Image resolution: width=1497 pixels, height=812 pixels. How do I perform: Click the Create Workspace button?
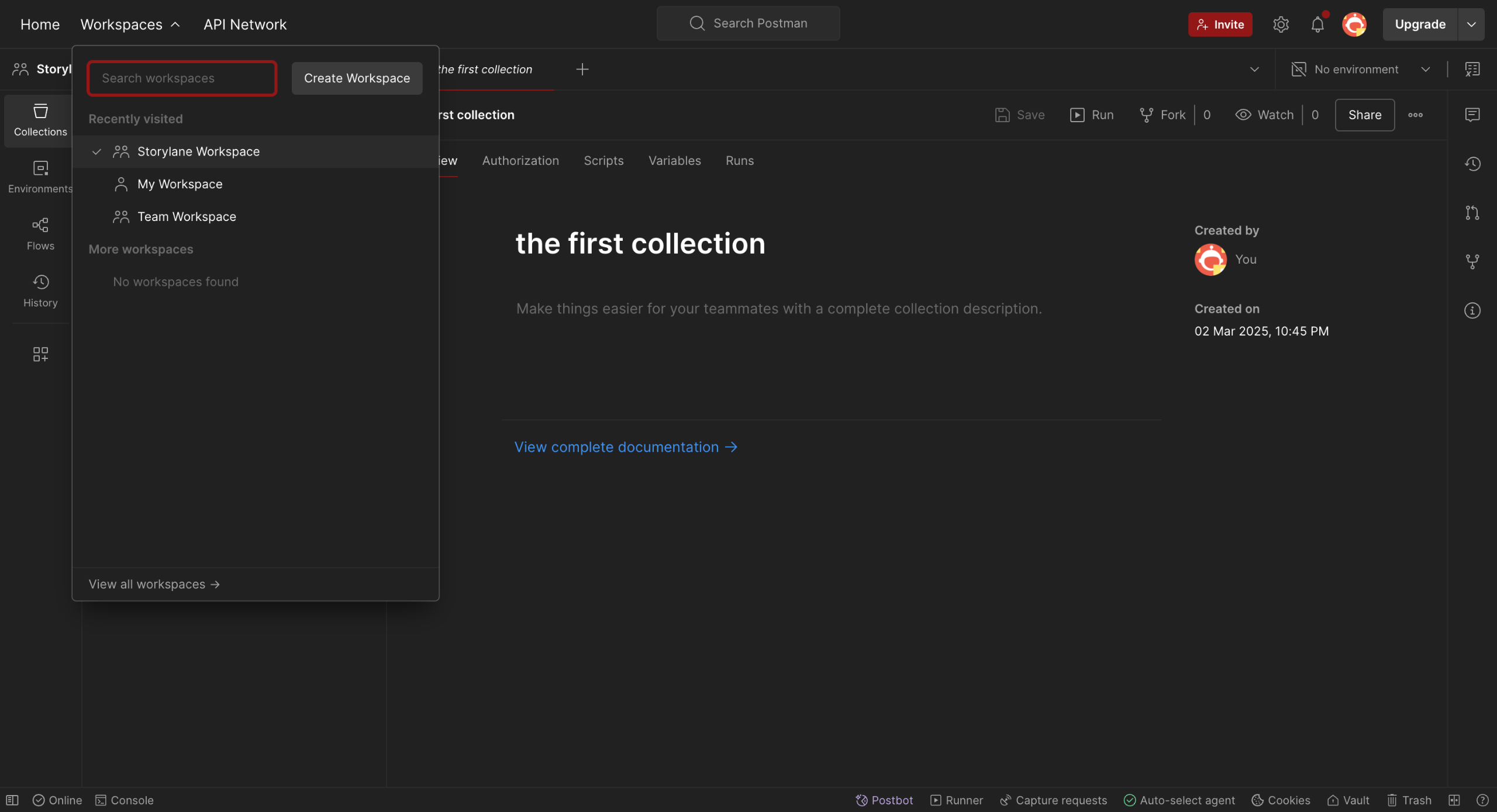click(357, 78)
